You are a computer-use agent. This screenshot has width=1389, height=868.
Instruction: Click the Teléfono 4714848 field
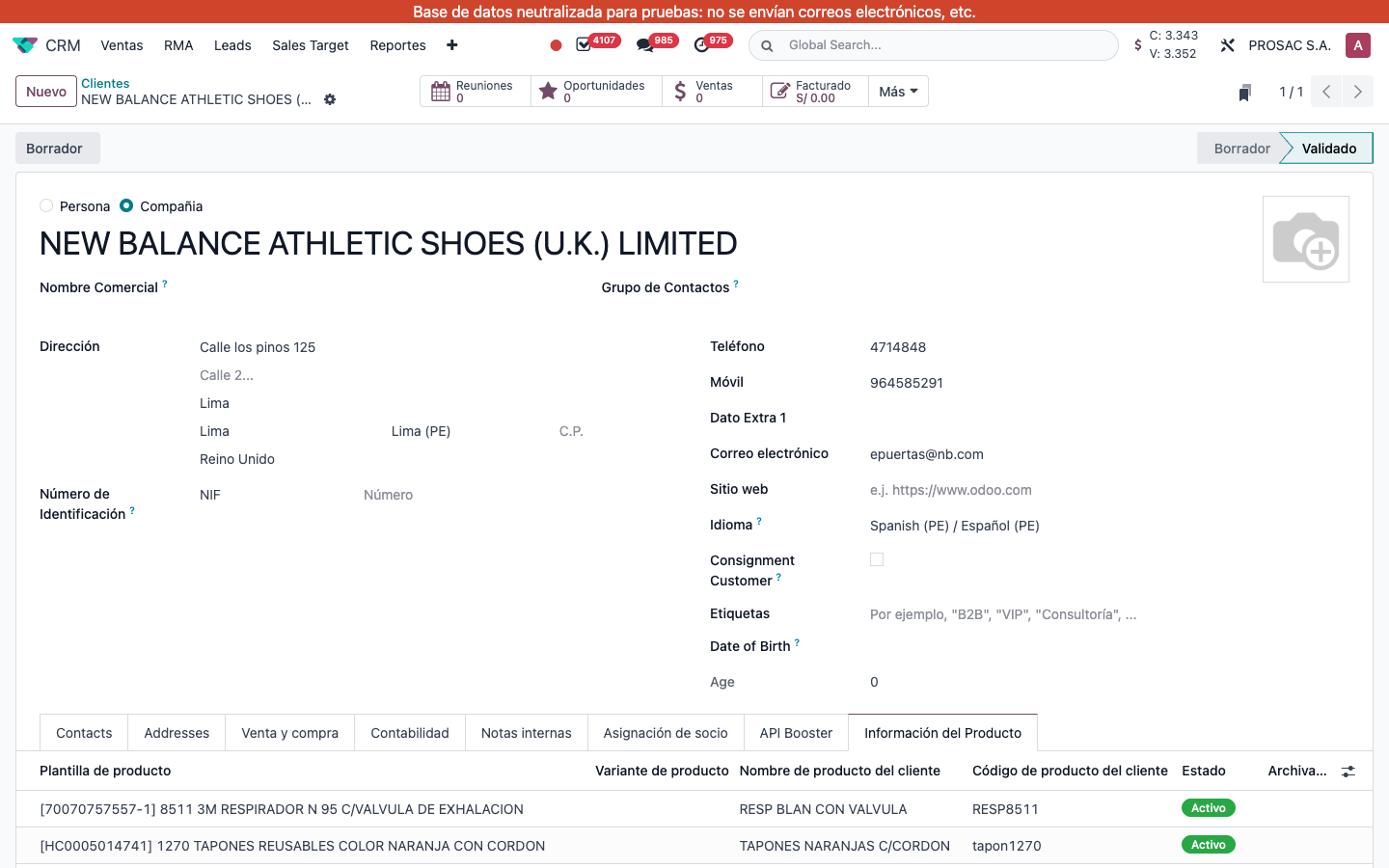(x=1107, y=347)
